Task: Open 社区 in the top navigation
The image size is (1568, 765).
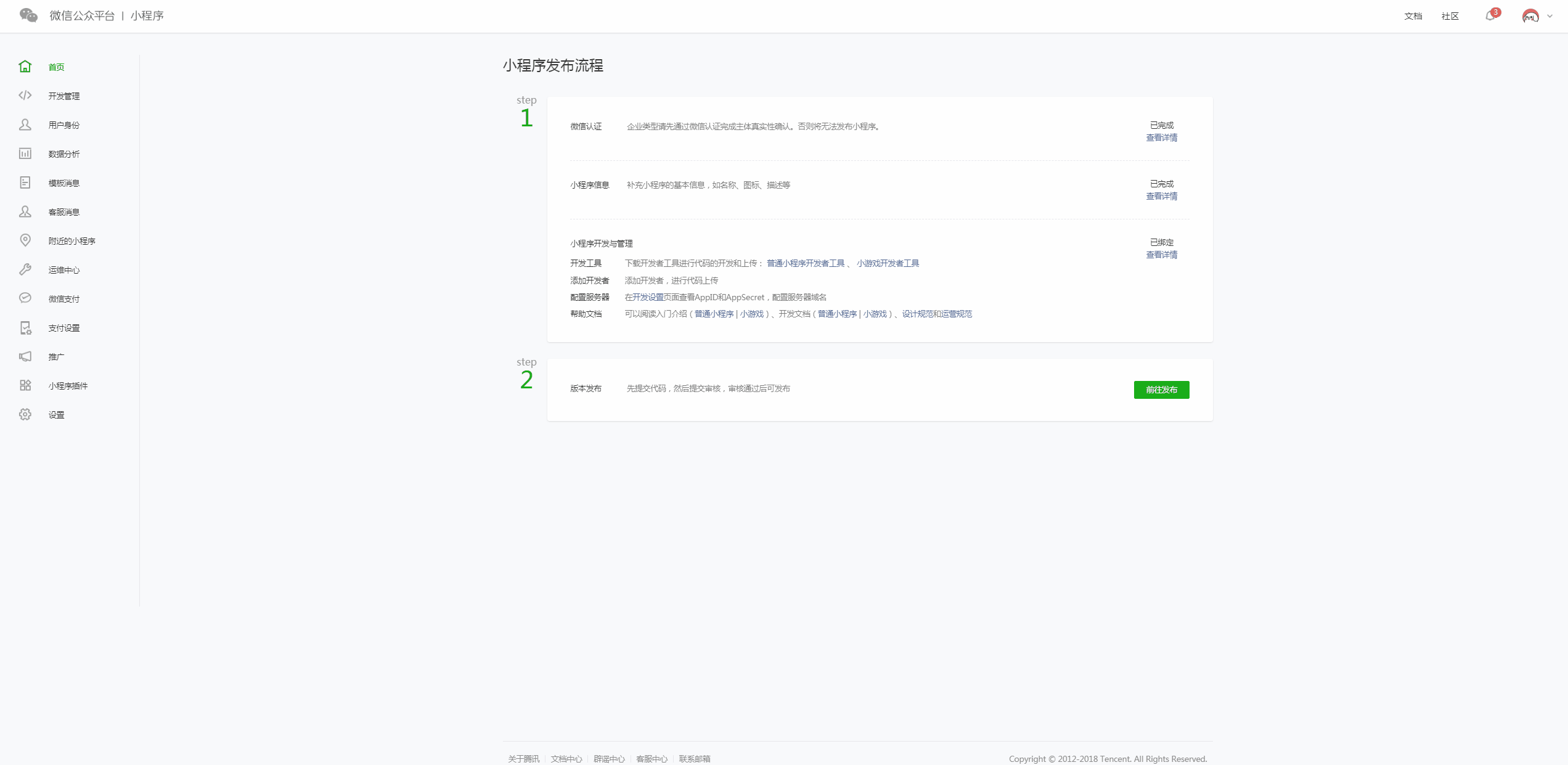Action: pyautogui.click(x=1450, y=16)
